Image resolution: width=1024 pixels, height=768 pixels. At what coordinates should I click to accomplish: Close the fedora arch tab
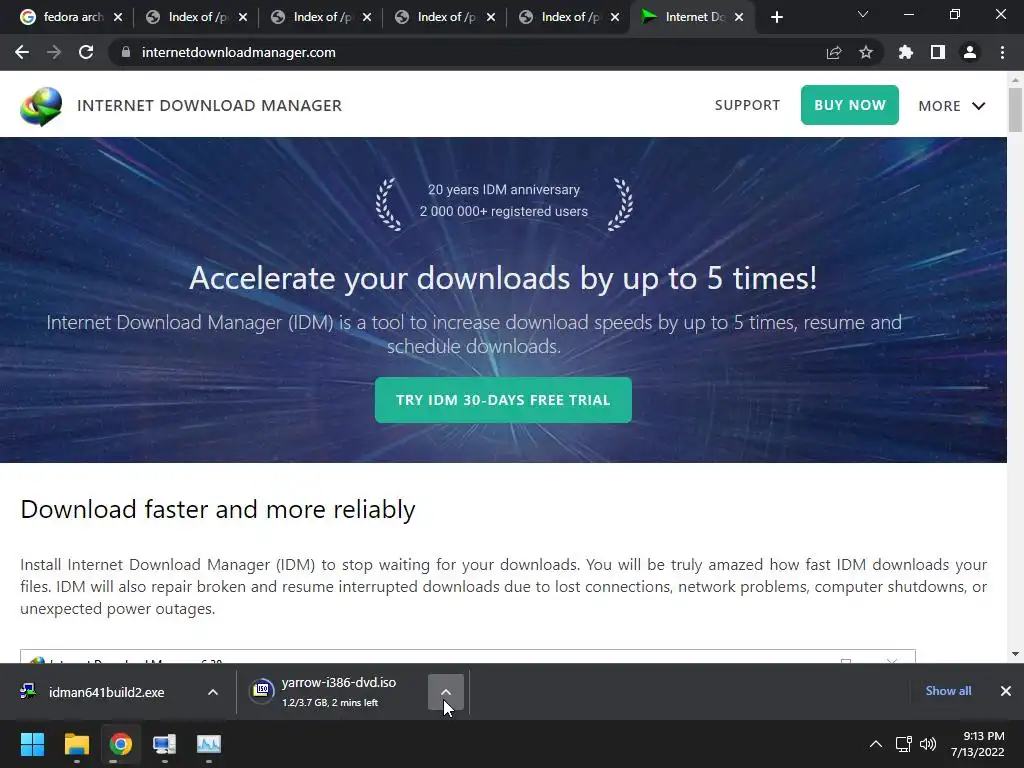(118, 17)
